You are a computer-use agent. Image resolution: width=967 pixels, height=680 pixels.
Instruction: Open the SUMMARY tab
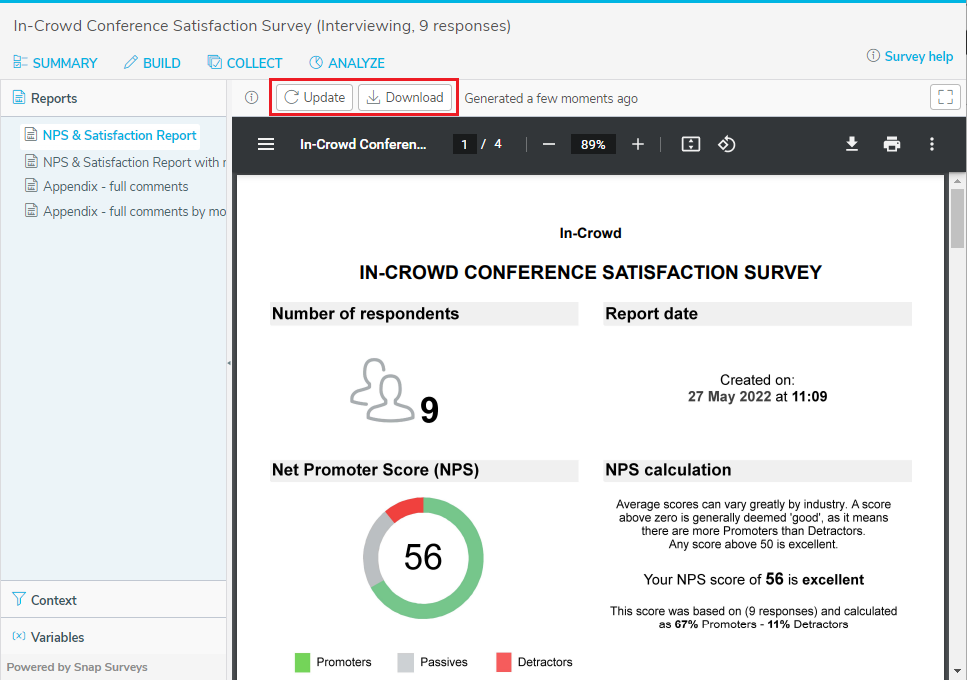click(55, 63)
